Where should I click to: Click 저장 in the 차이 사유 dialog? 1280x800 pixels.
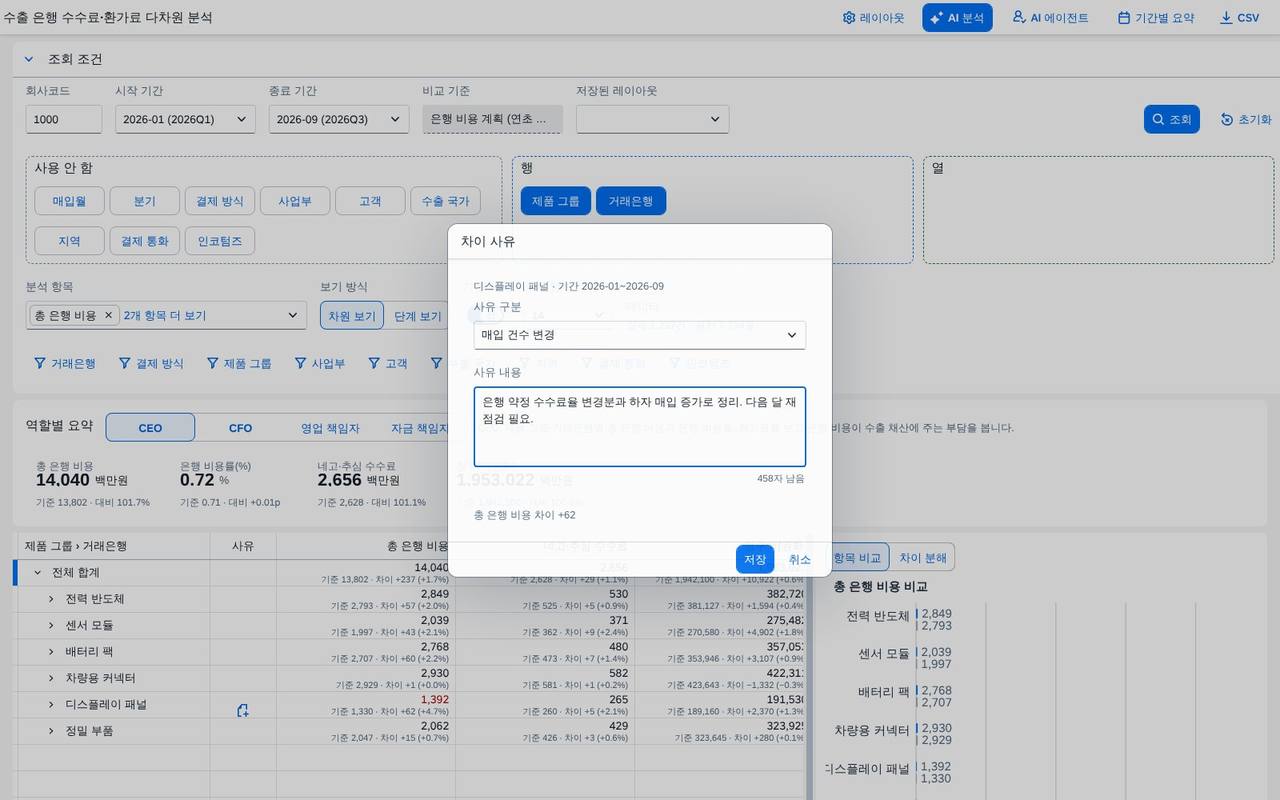click(x=755, y=559)
